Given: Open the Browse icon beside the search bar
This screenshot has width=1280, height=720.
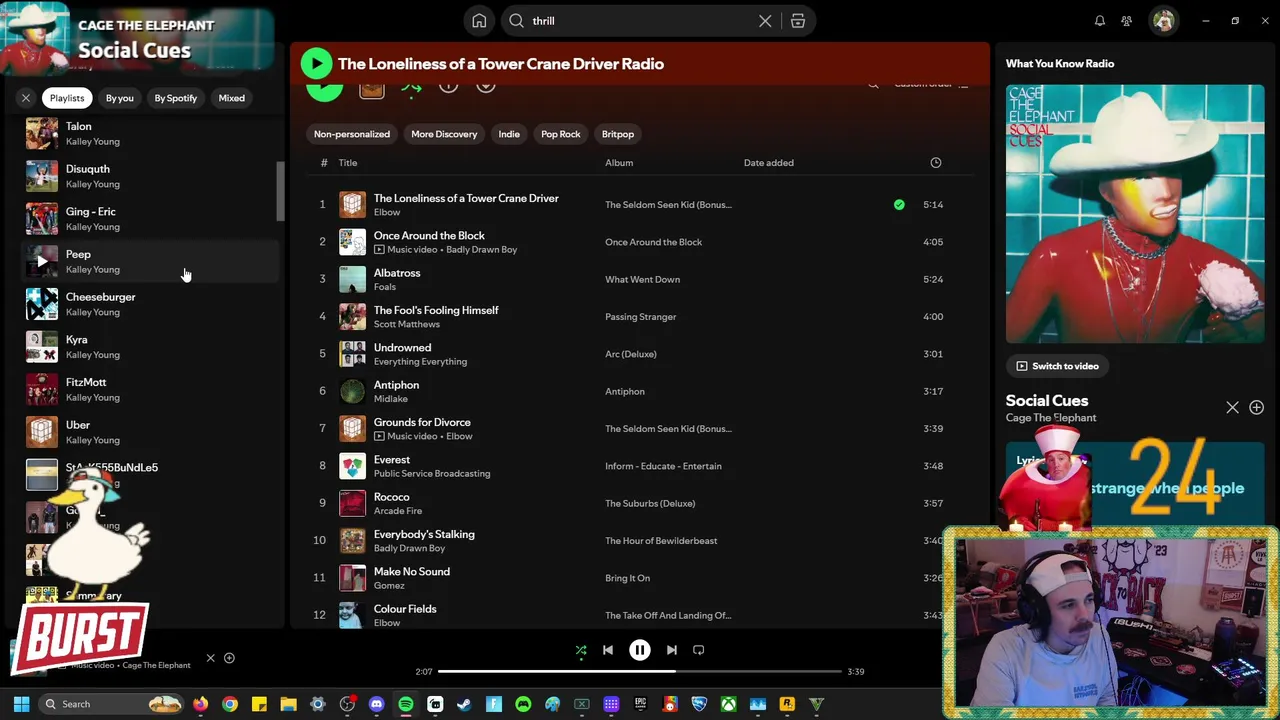Looking at the screenshot, I should [798, 21].
